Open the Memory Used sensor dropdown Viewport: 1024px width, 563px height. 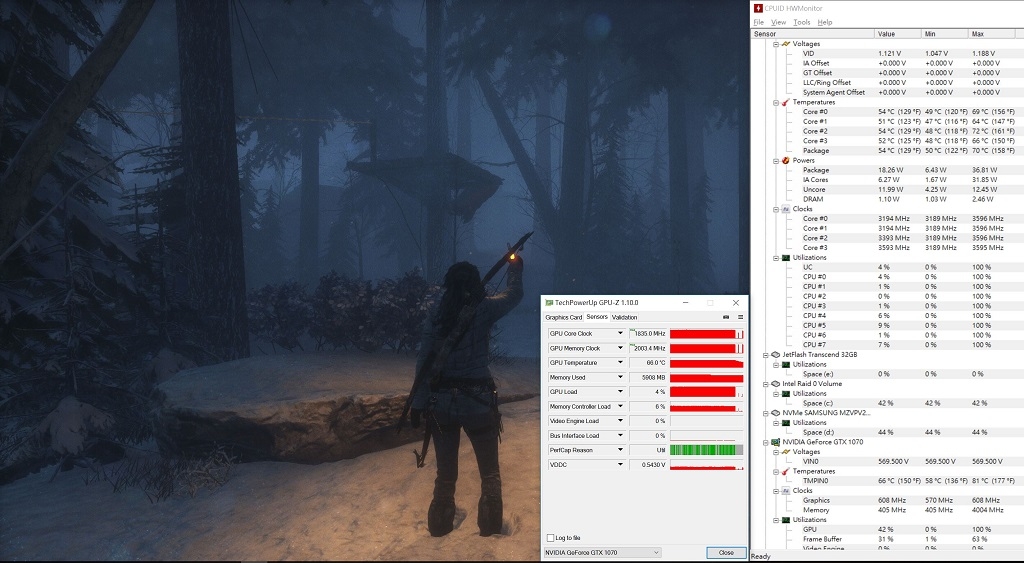620,378
